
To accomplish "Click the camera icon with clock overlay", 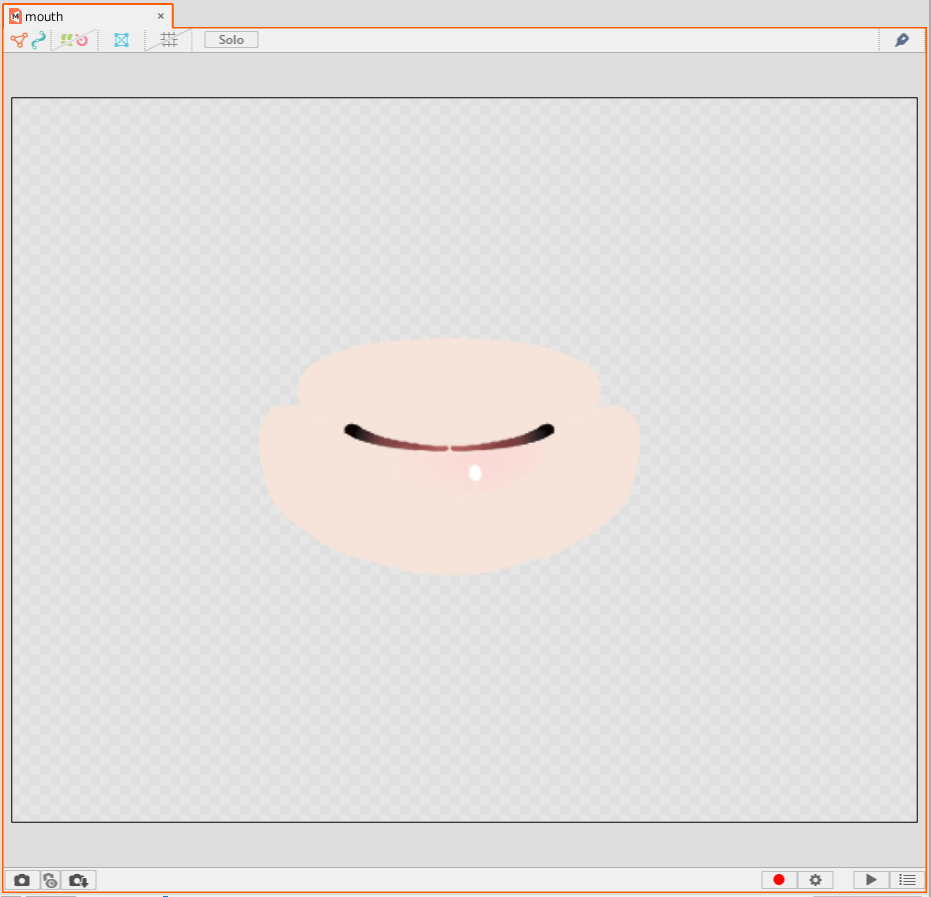I will 50,879.
